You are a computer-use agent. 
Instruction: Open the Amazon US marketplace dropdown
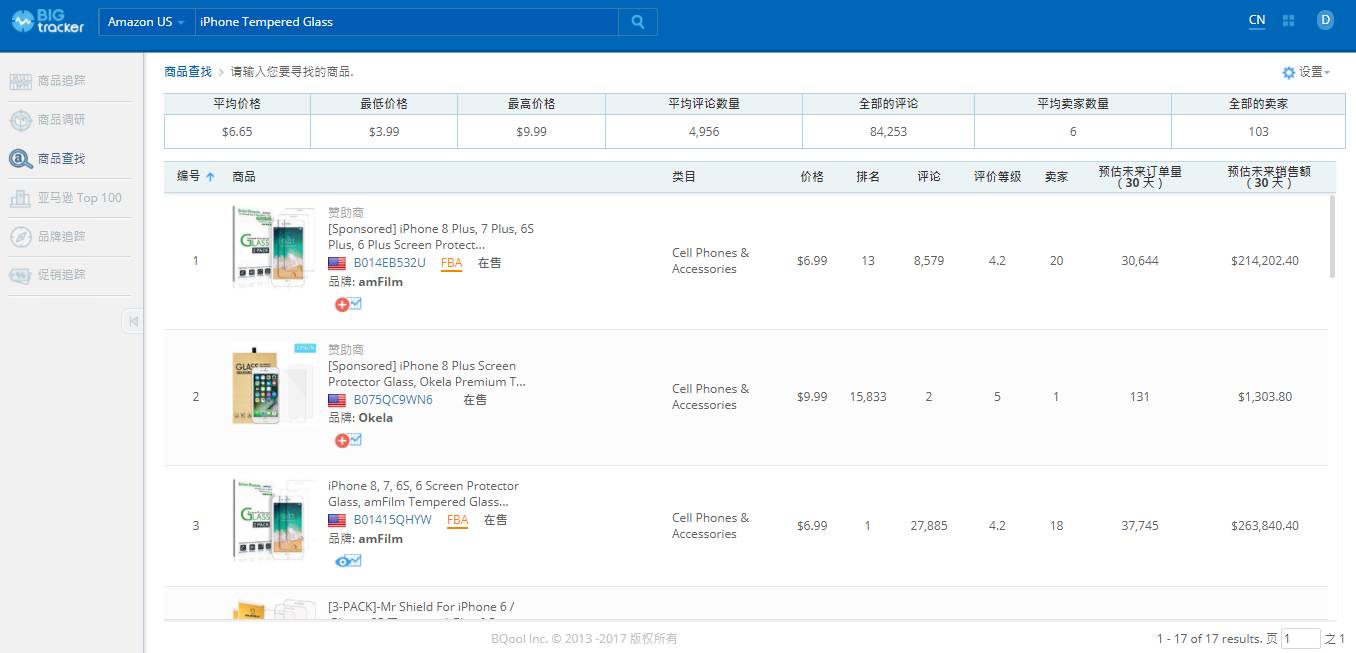coord(146,22)
